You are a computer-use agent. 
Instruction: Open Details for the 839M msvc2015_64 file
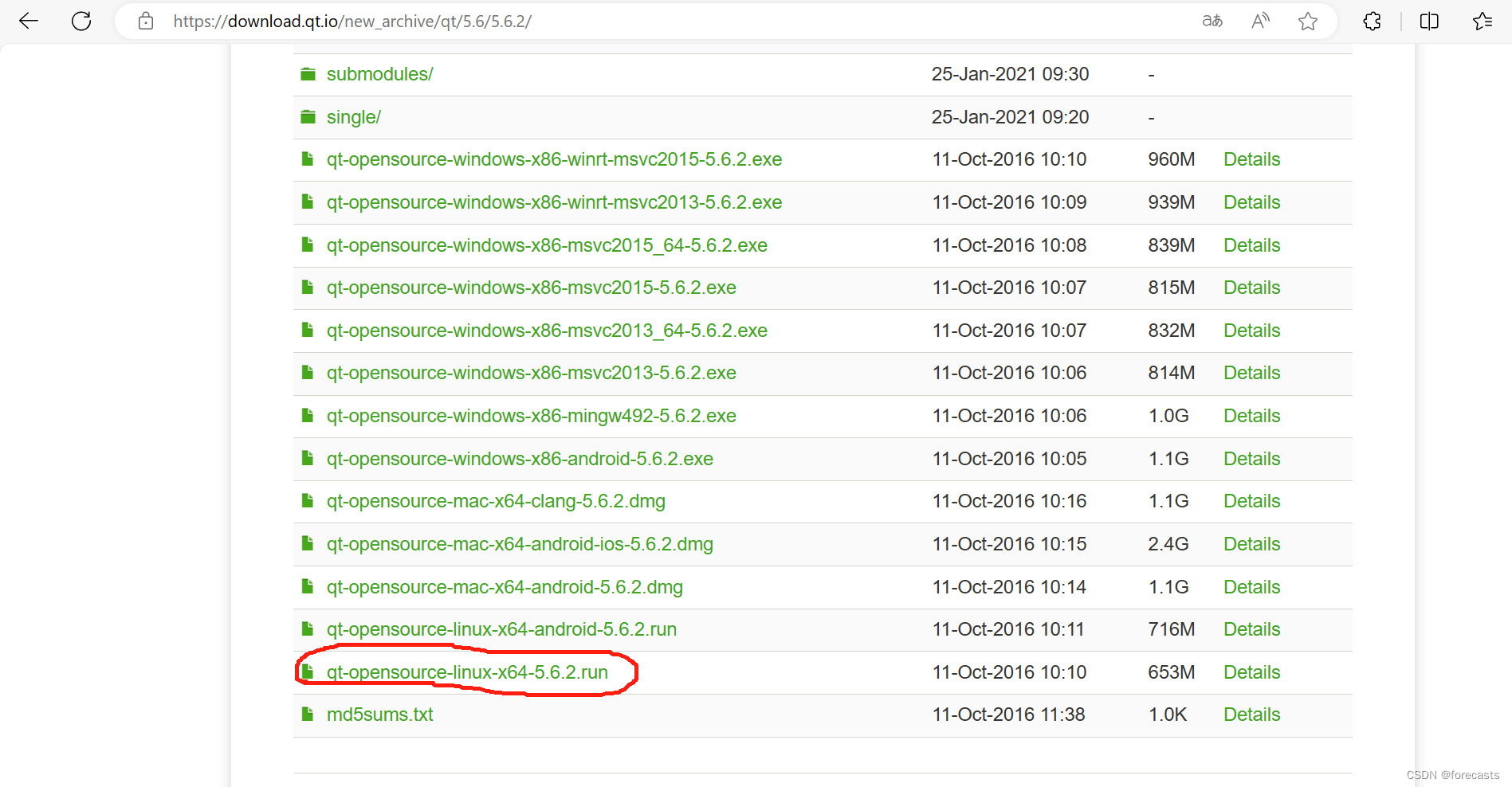(1252, 245)
